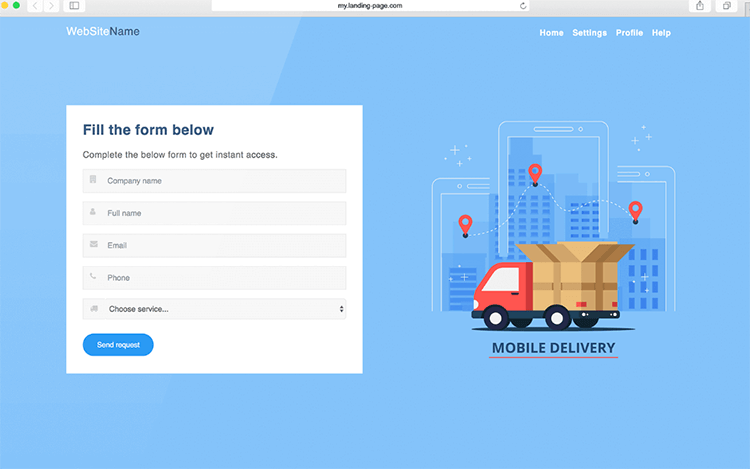Expand the Choose service dropdown
This screenshot has height=469, width=750.
(x=214, y=309)
